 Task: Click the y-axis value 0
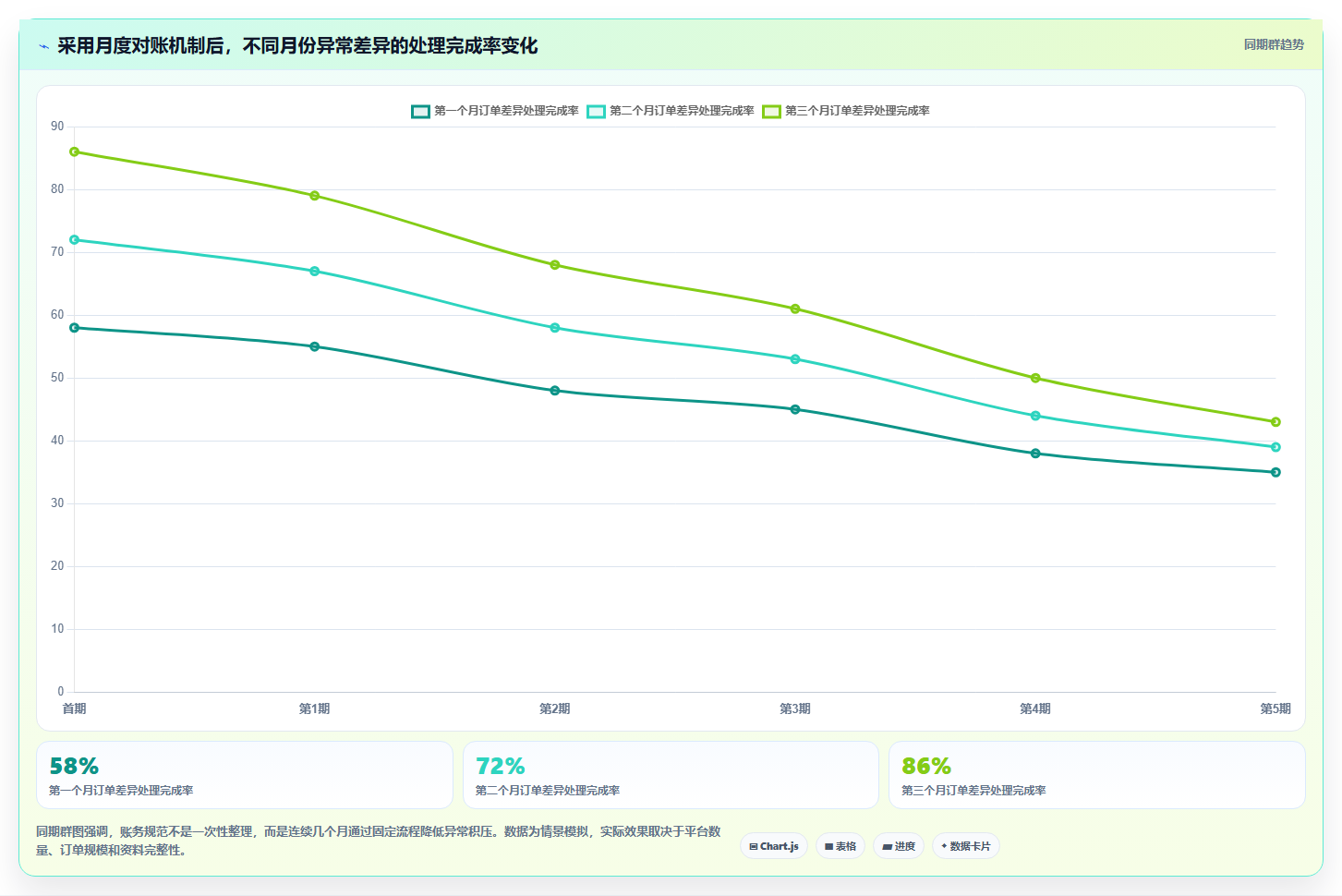(x=61, y=692)
